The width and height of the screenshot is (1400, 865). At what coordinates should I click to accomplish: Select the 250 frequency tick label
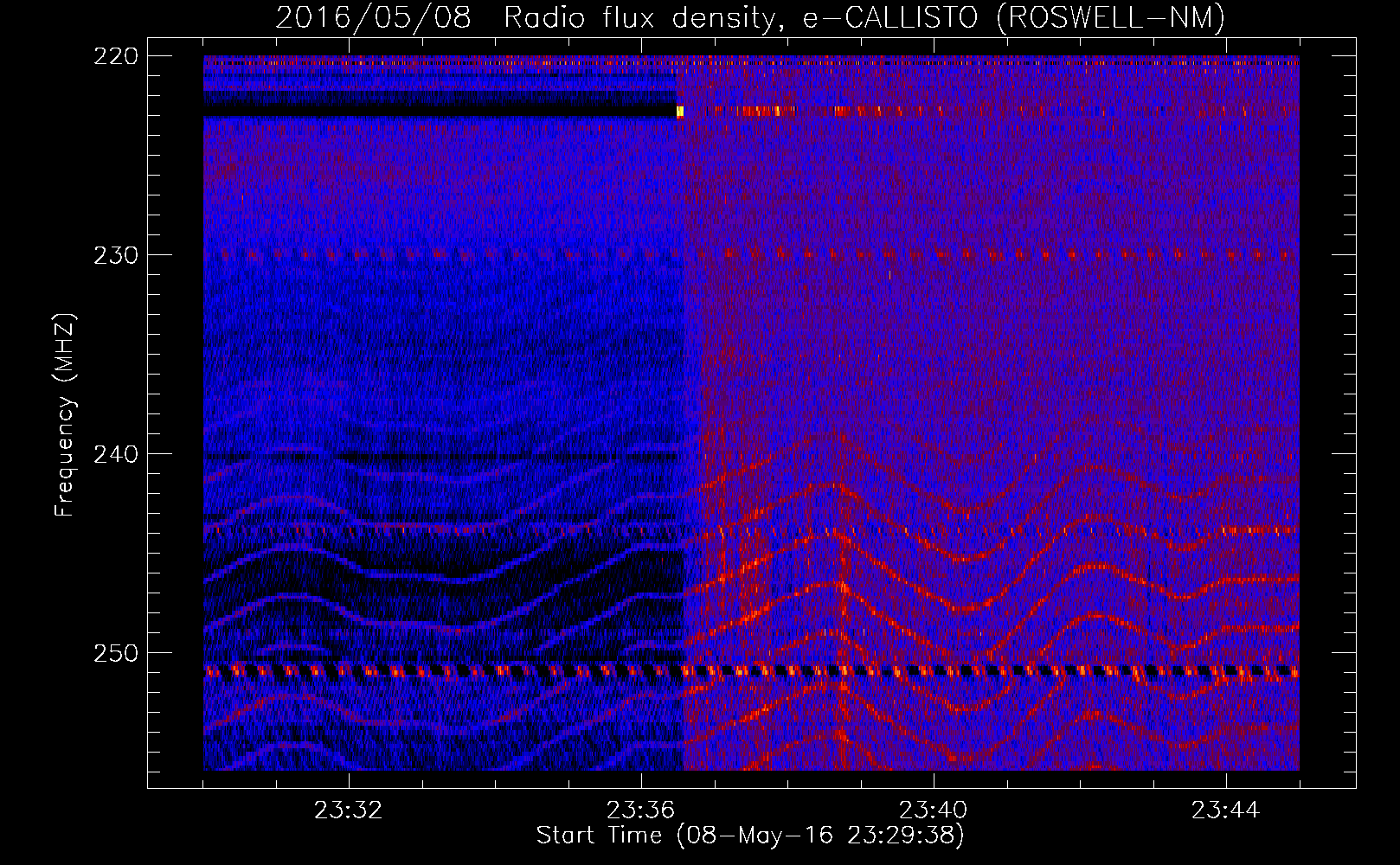(x=115, y=653)
